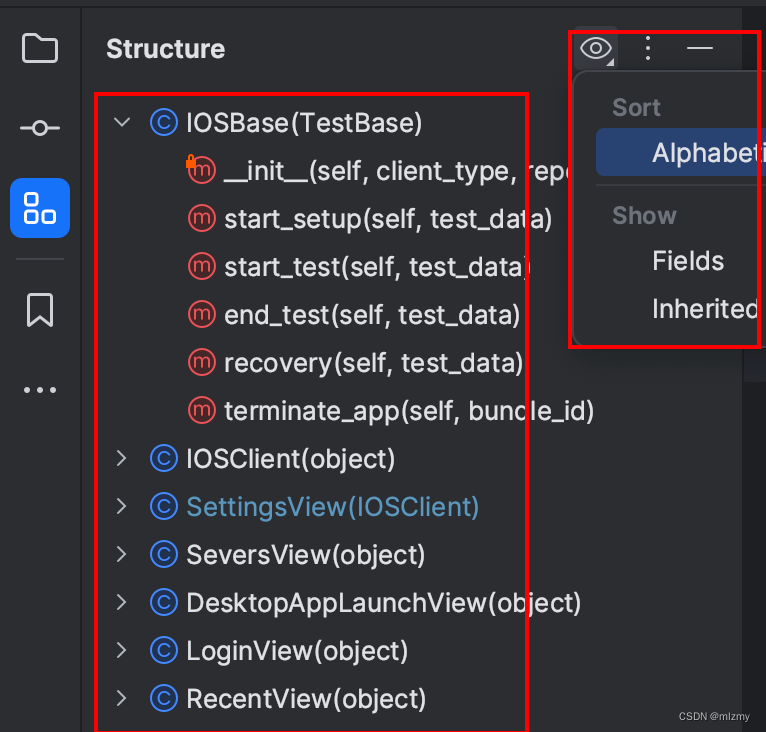Image resolution: width=766 pixels, height=732 pixels.
Task: Select recovery(self, test_data) method
Action: (x=373, y=363)
